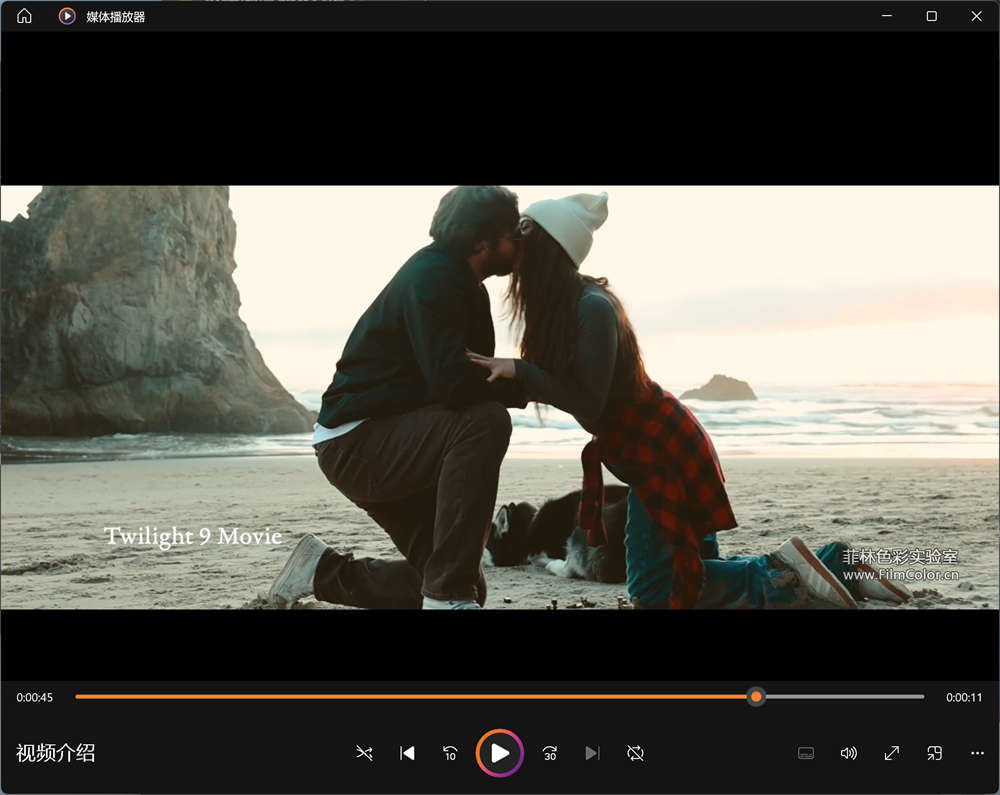Go to the Home page icon
The width and height of the screenshot is (1000, 795).
point(24,16)
